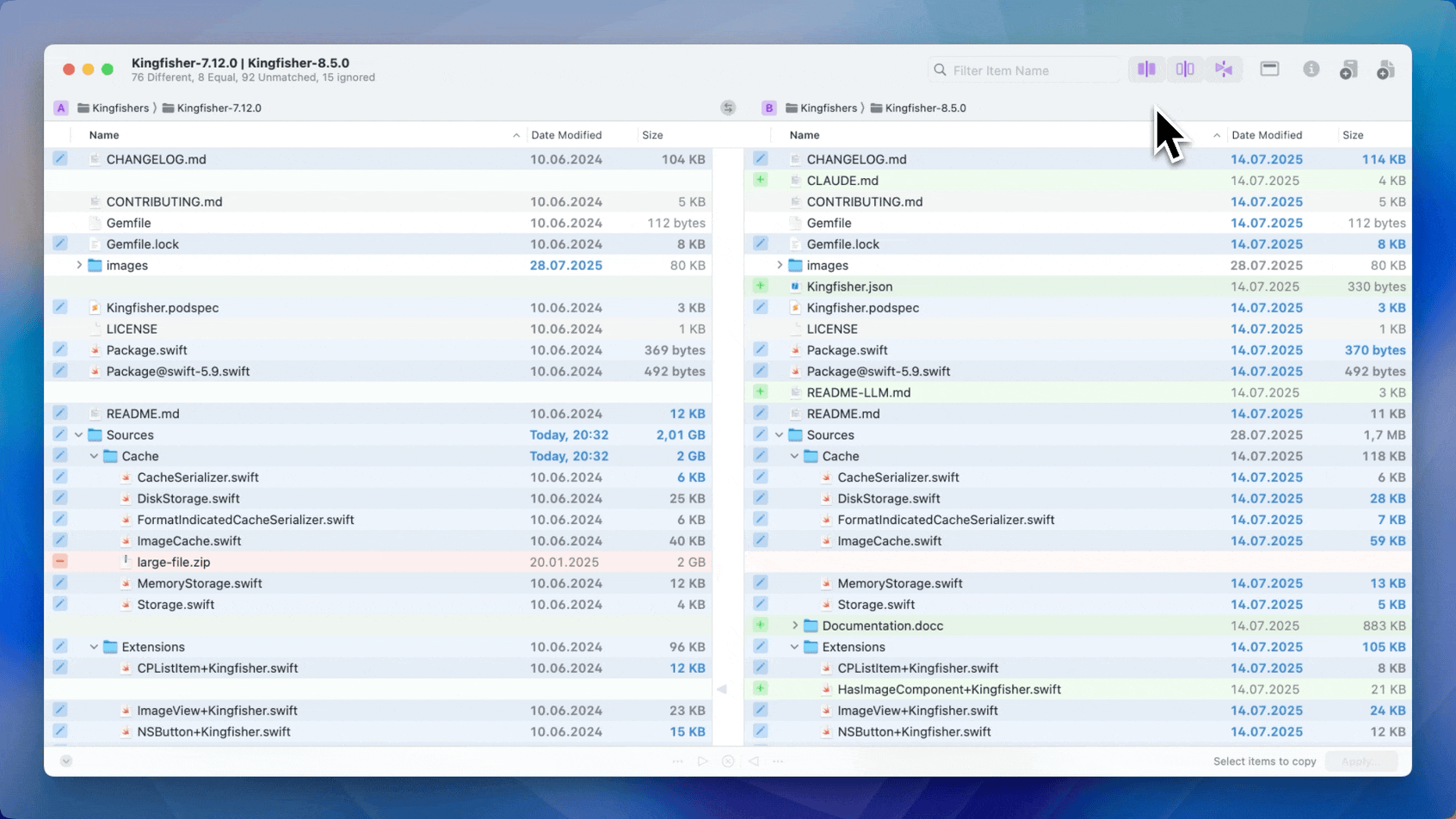The height and width of the screenshot is (819, 1456).
Task: Toggle the purple mirrored-triangles filter button
Action: tap(1224, 70)
